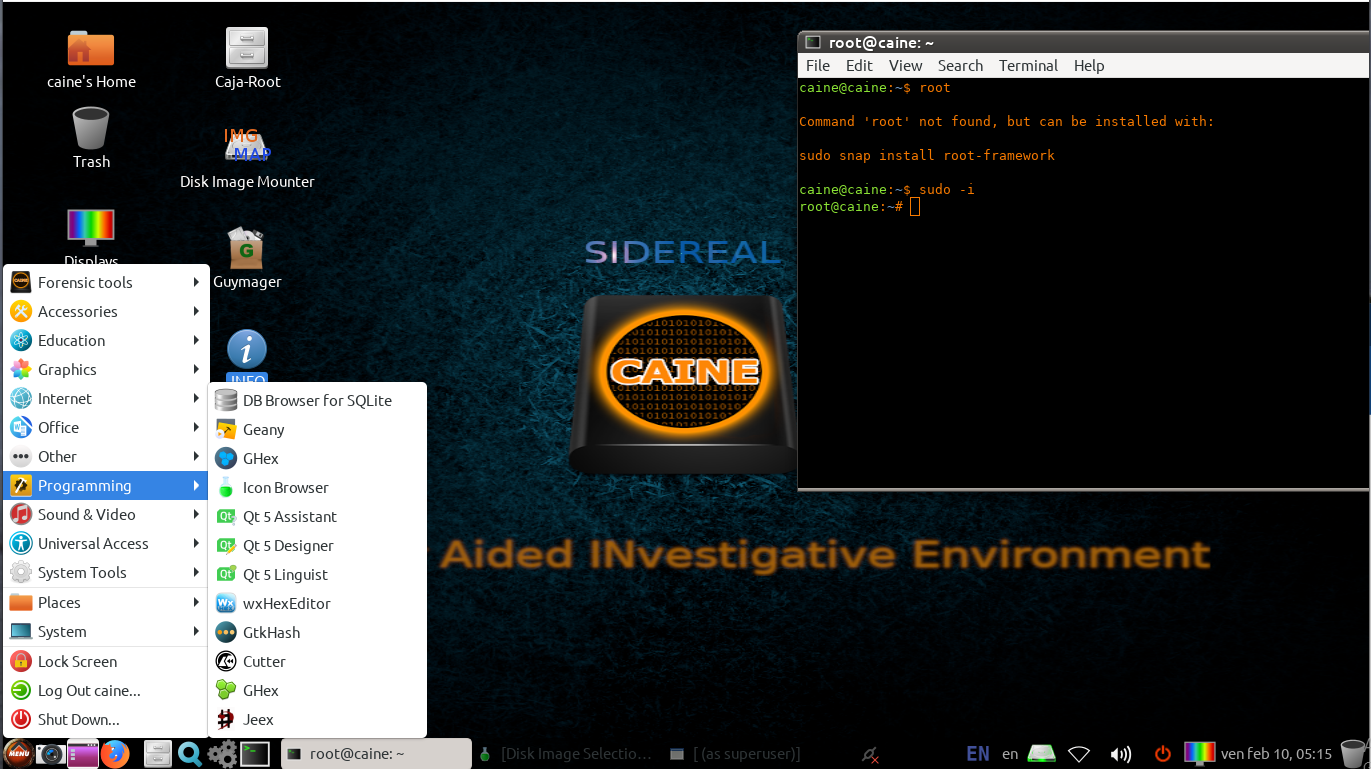Choose wxHexEditor from the Programming submenu
This screenshot has height=769, width=1371.
[286, 604]
